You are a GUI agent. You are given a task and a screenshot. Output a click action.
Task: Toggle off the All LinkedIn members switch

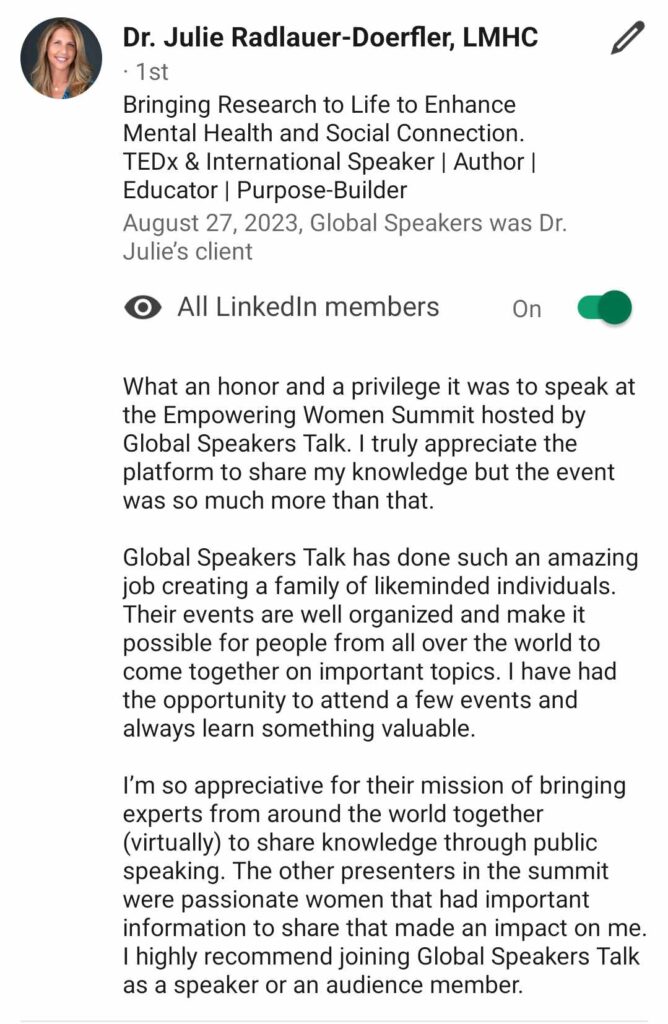604,308
